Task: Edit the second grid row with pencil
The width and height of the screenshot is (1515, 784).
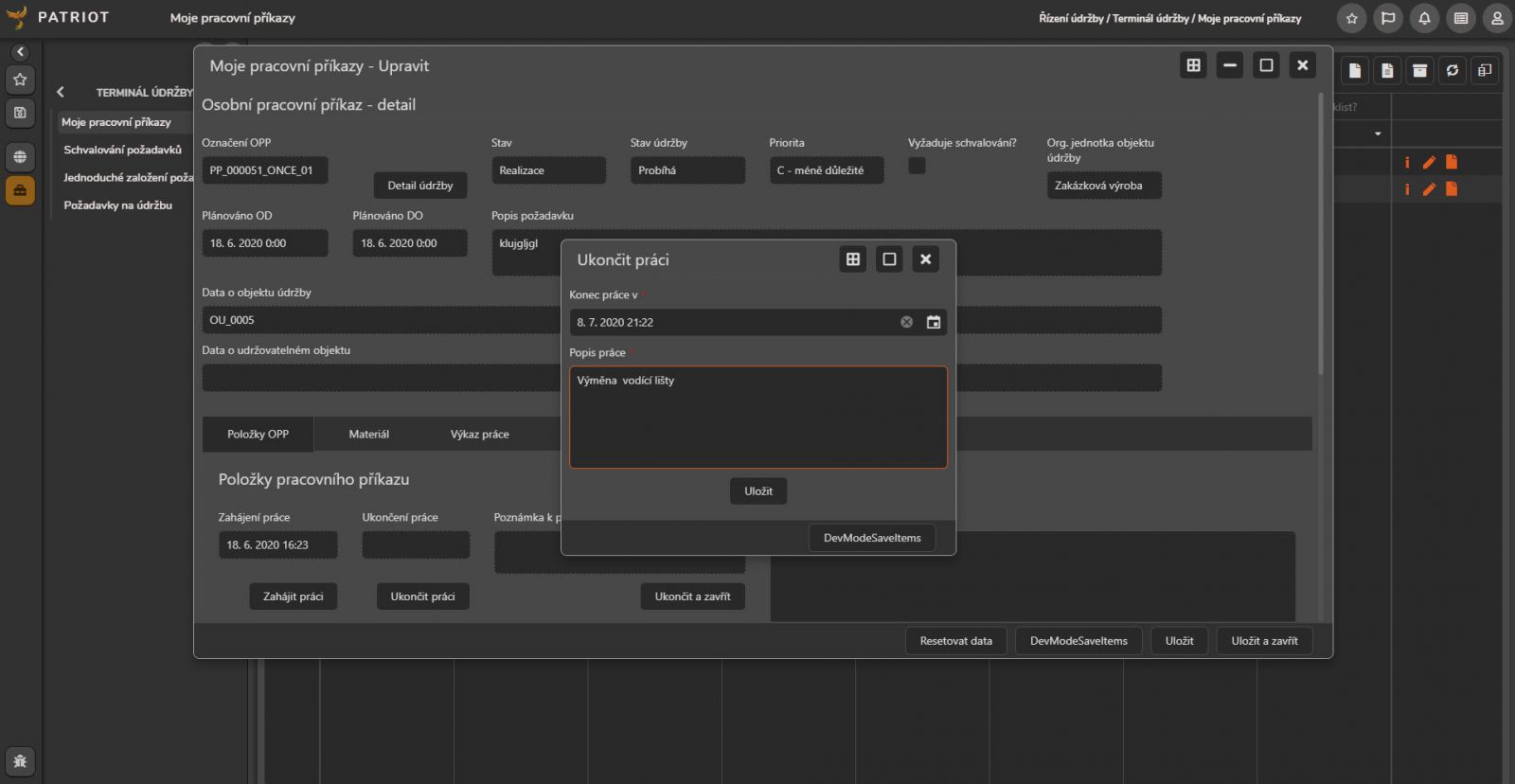Action: [1429, 189]
